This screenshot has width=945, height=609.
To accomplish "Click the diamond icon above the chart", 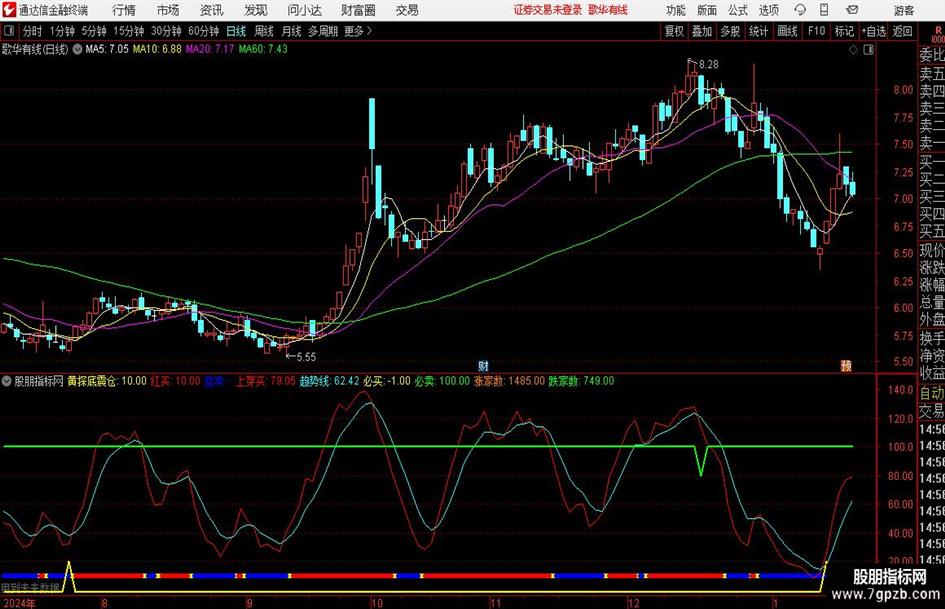I will click(x=853, y=49).
